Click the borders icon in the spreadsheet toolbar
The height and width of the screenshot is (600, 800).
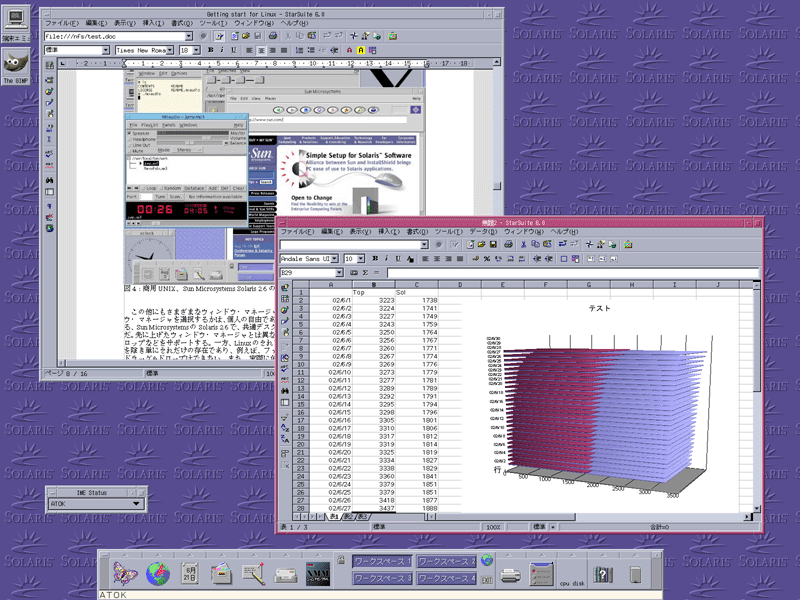[564, 259]
